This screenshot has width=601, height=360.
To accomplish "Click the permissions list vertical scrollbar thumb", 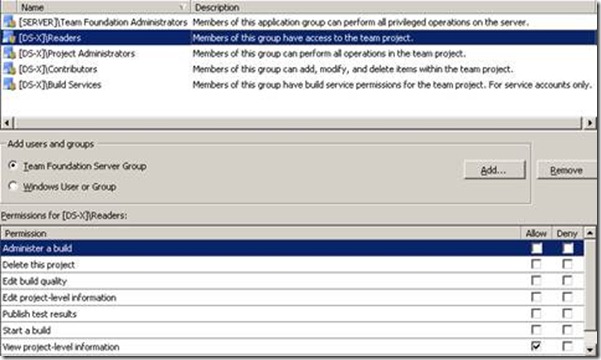I will 590,284.
